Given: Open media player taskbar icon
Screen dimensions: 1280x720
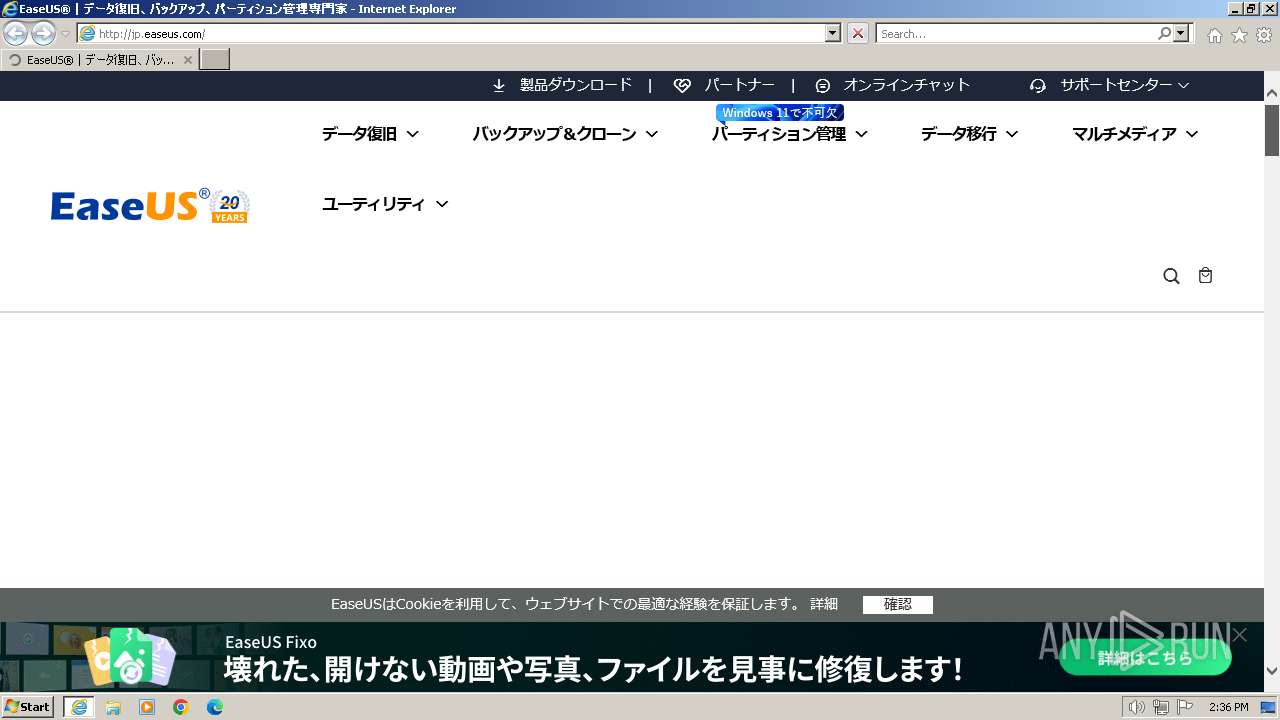Looking at the screenshot, I should coord(147,707).
